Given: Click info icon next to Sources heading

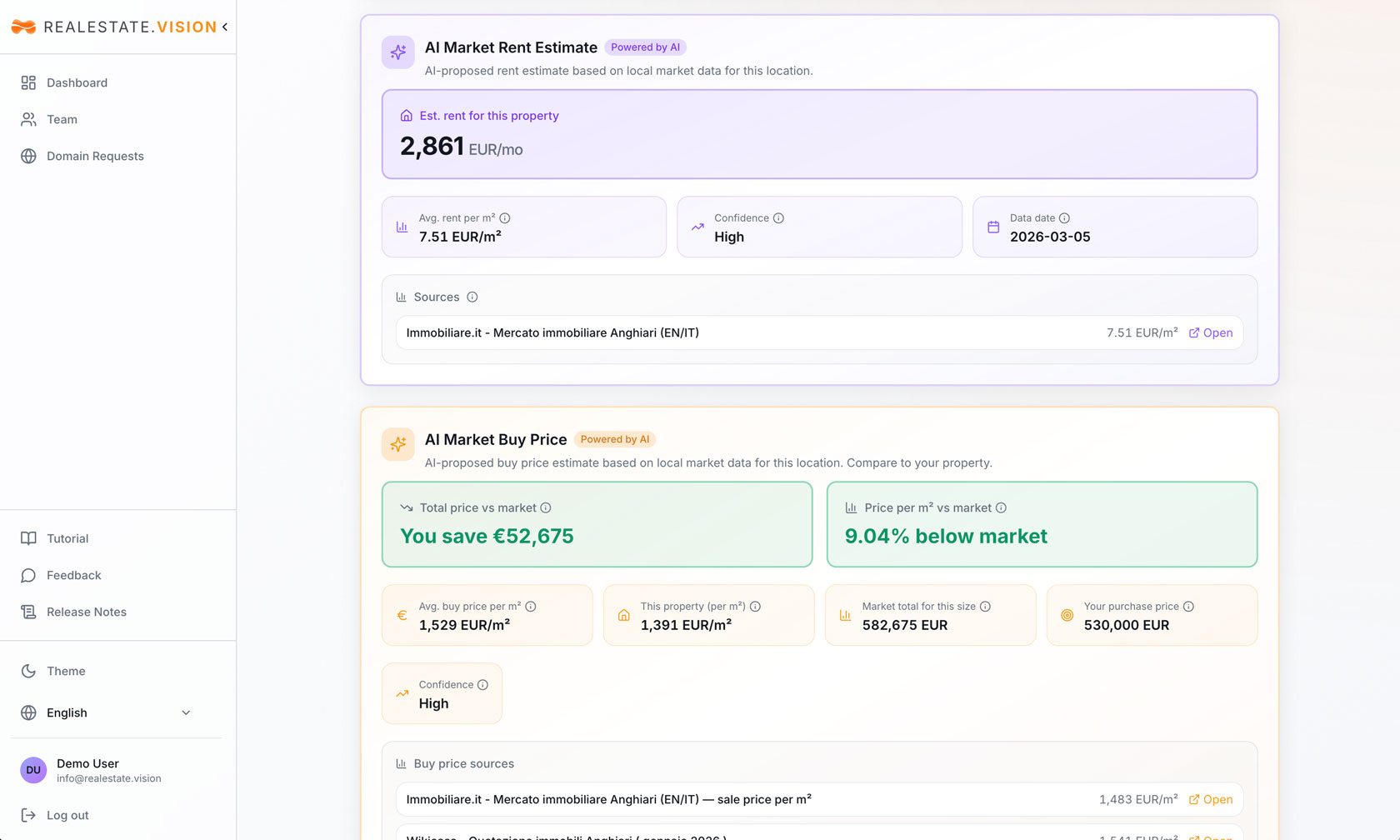Looking at the screenshot, I should point(472,297).
